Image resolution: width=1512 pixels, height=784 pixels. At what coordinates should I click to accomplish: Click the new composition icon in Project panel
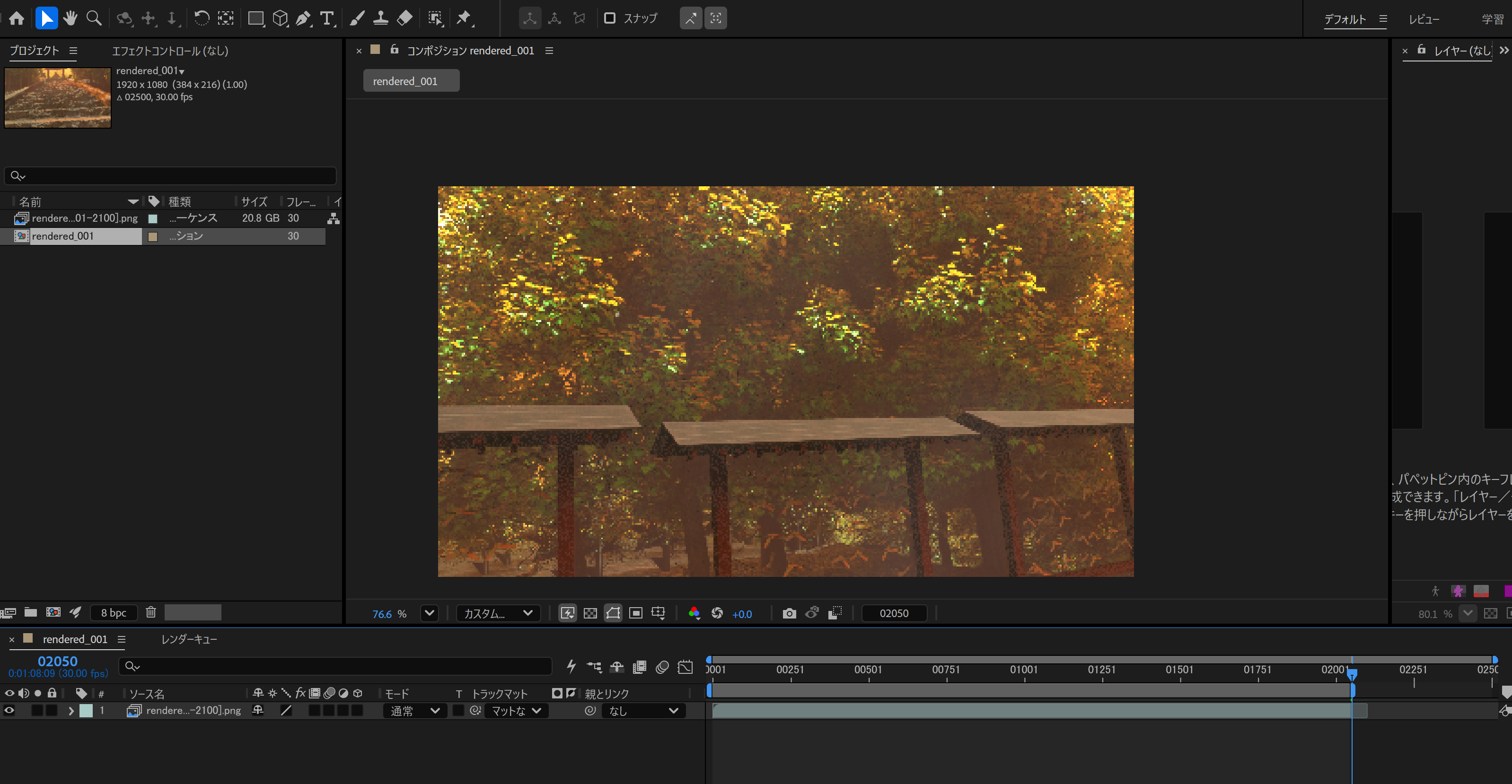[x=53, y=612]
